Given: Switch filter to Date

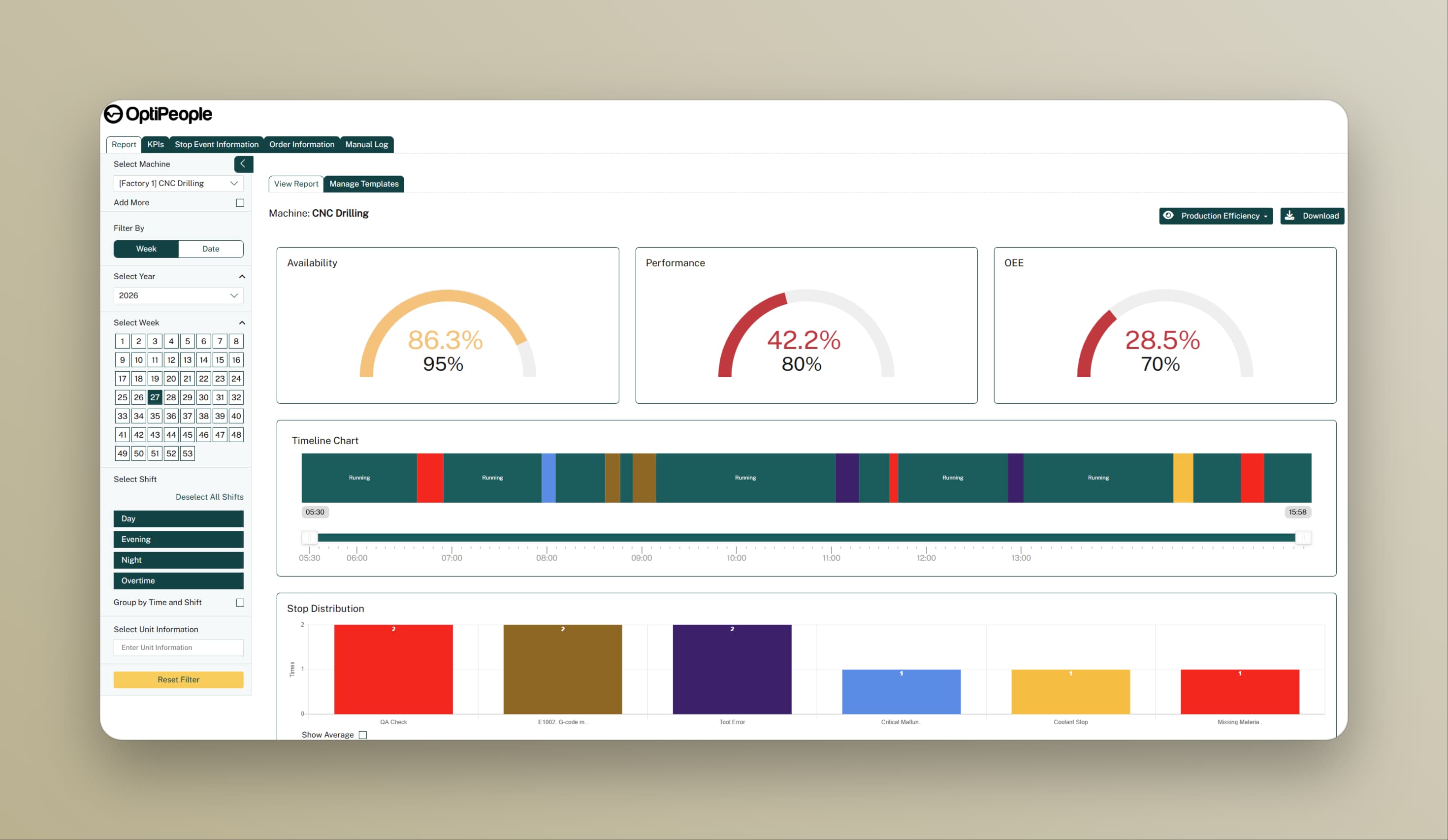Looking at the screenshot, I should 211,249.
